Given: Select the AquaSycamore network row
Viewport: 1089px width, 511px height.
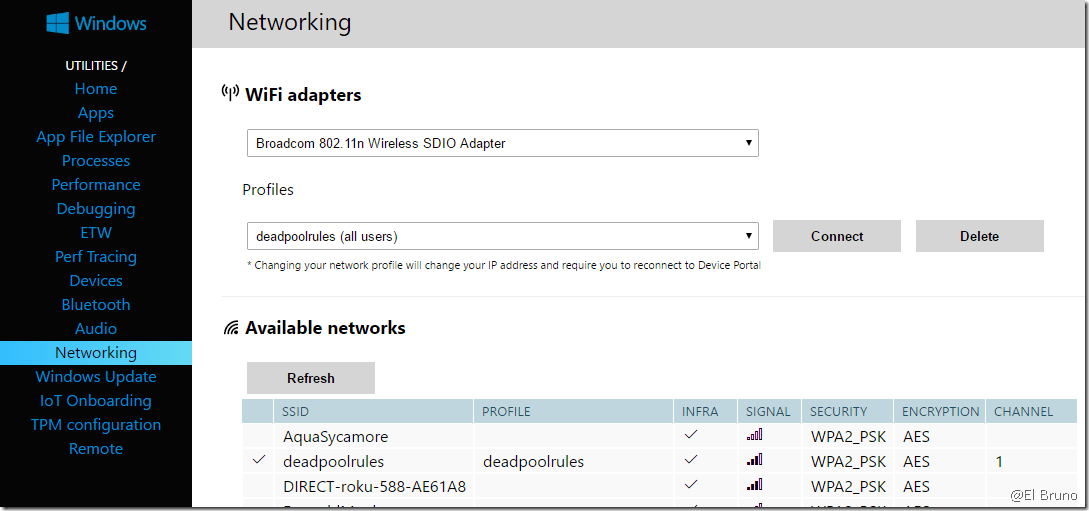Looking at the screenshot, I should click(335, 436).
